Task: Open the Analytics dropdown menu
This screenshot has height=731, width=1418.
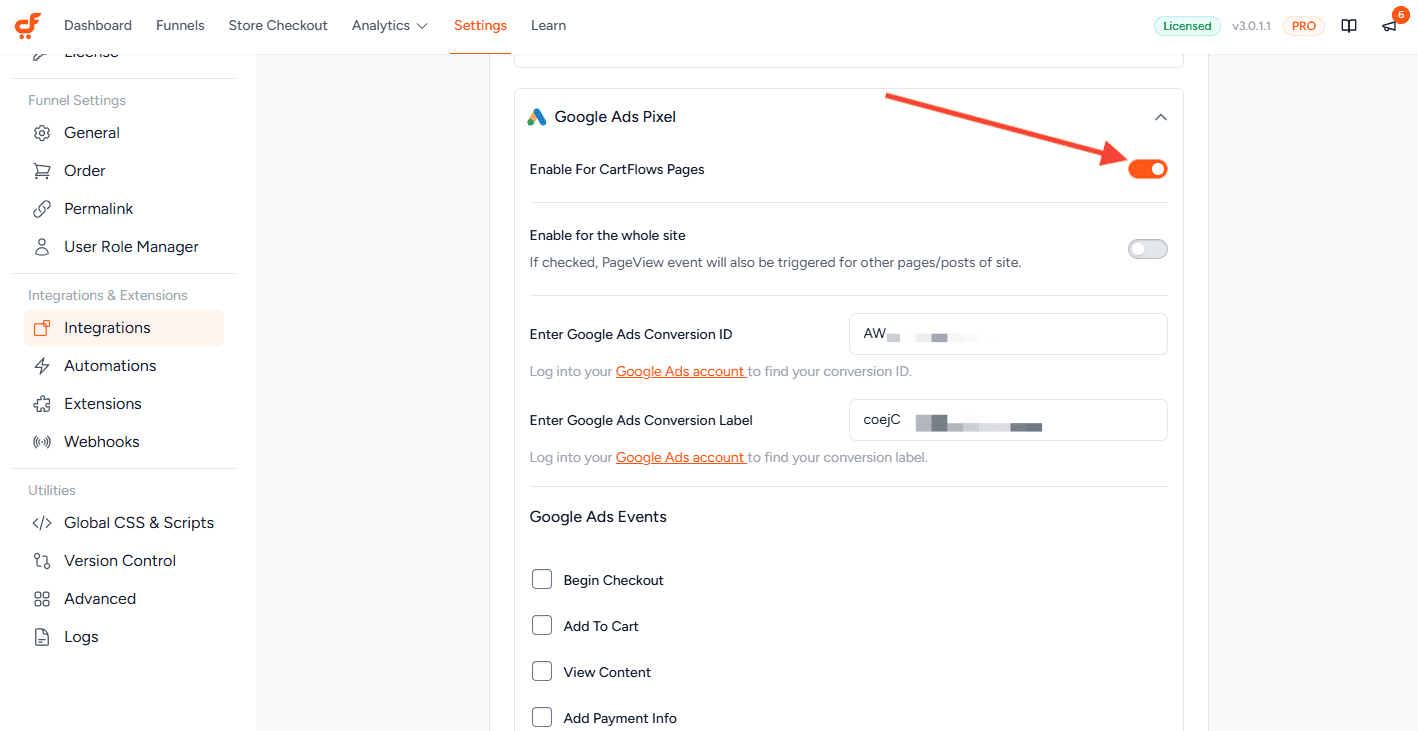Action: coord(390,26)
